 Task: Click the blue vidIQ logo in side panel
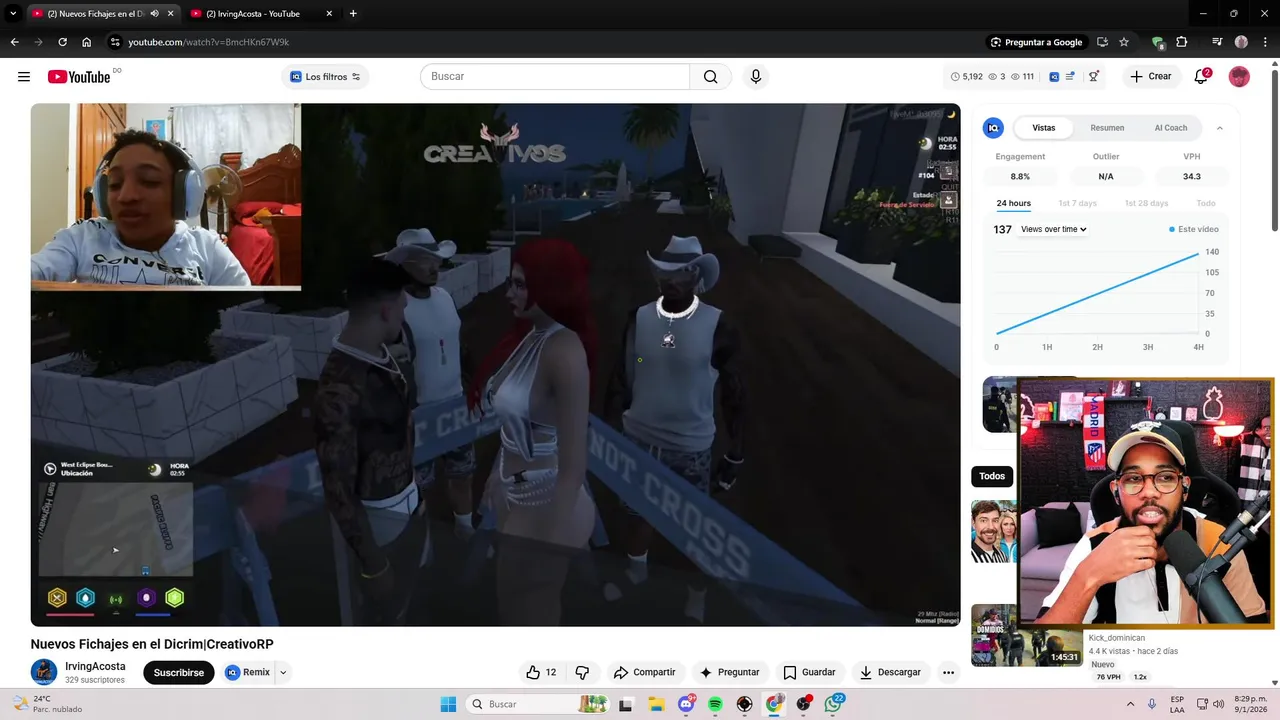(993, 128)
